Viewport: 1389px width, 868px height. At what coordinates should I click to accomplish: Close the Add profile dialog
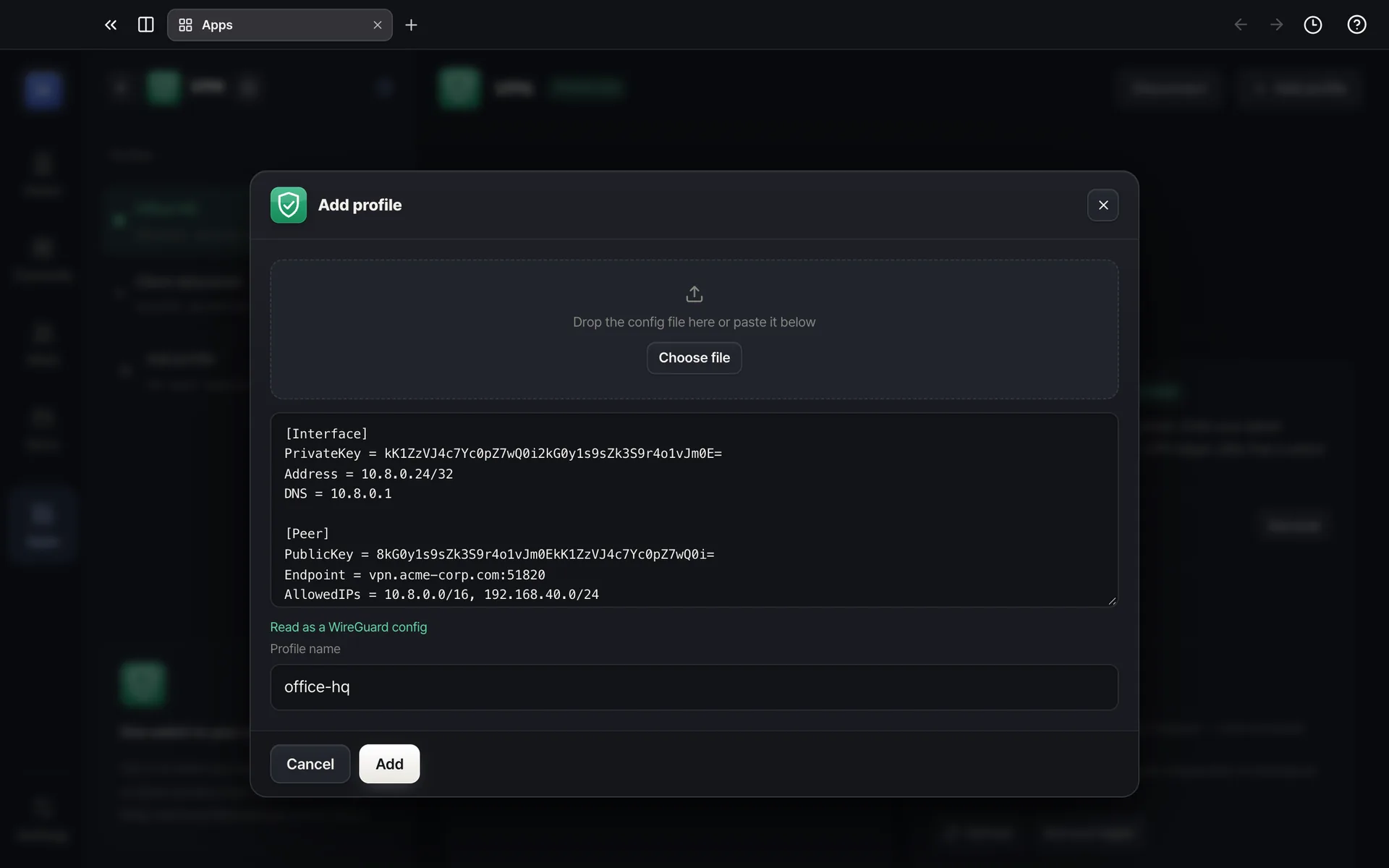(x=1103, y=205)
